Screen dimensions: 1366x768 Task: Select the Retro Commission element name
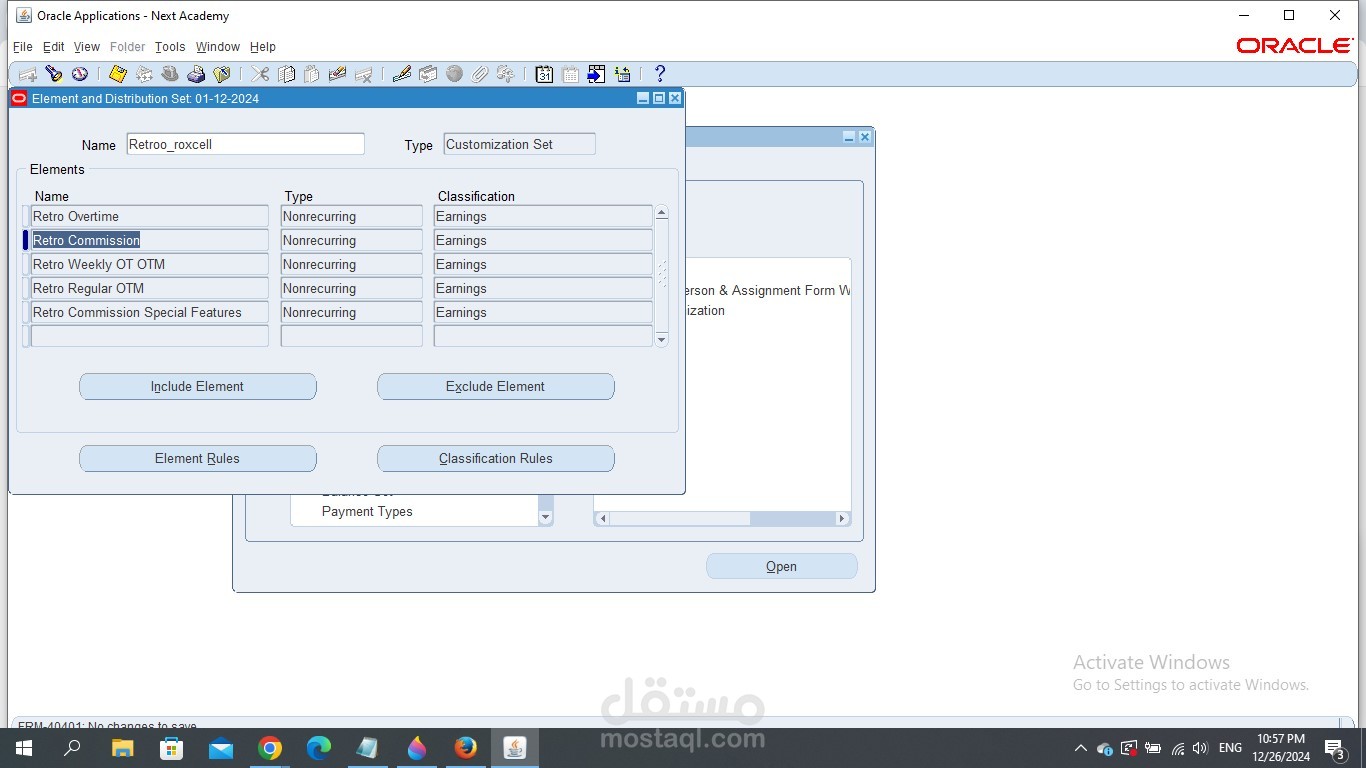tap(150, 240)
